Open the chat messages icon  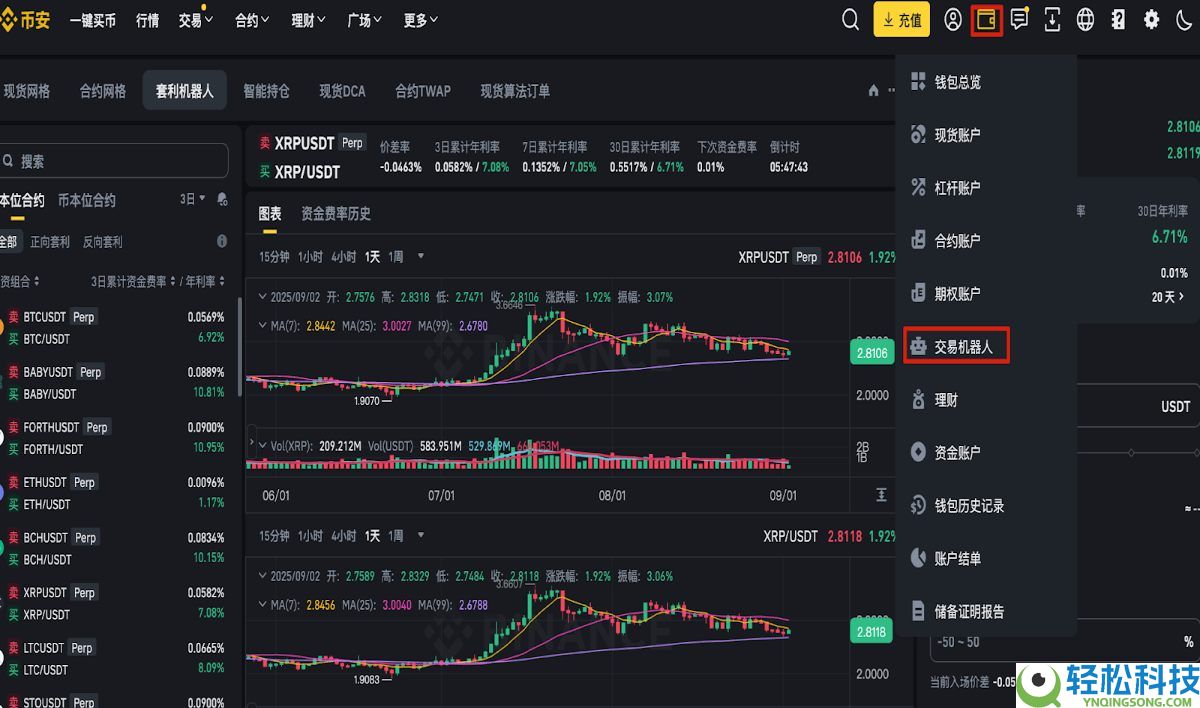1019,19
